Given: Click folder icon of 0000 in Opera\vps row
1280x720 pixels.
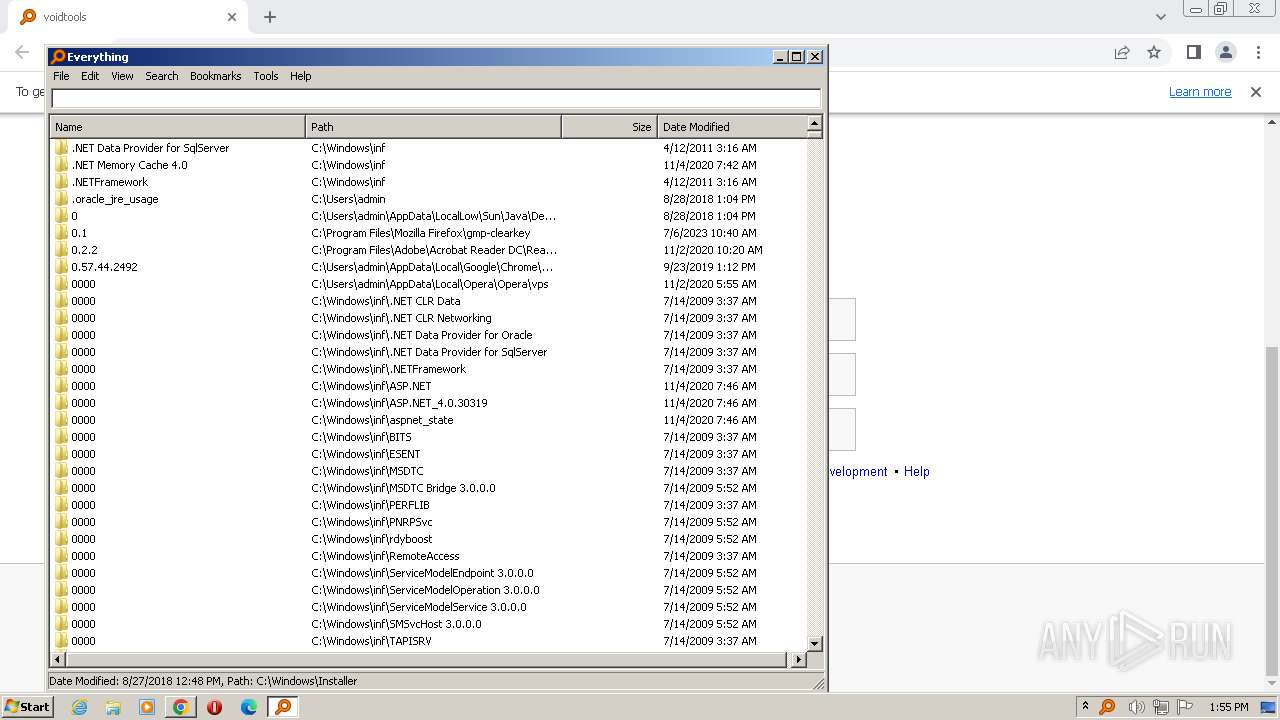Looking at the screenshot, I should tap(61, 284).
